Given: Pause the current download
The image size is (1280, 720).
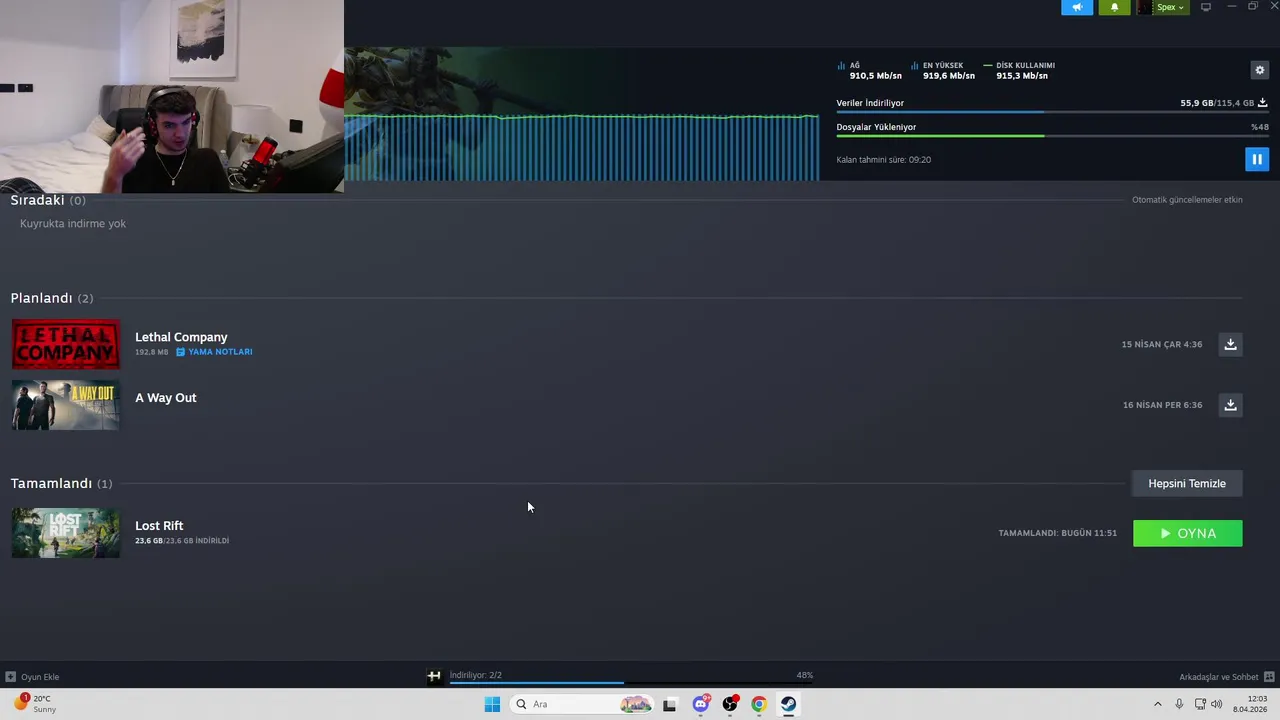Looking at the screenshot, I should click(1257, 159).
